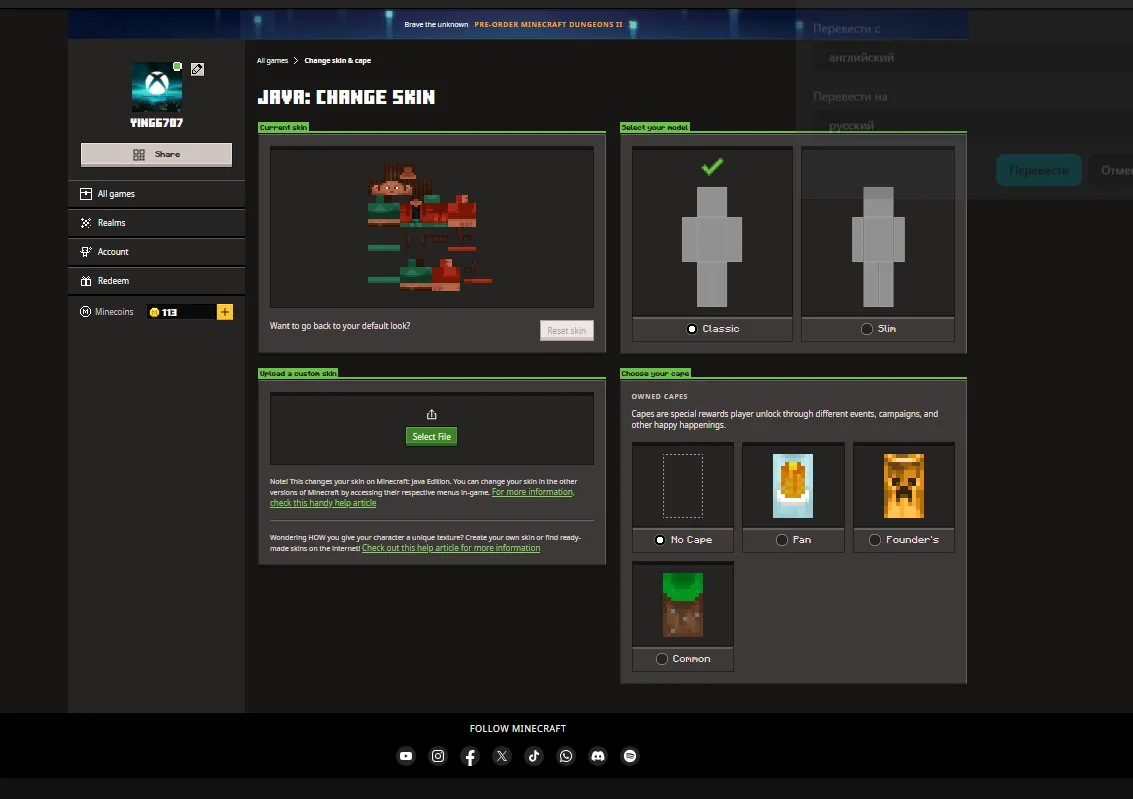Image resolution: width=1133 pixels, height=799 pixels.
Task: Open Realms in the sidebar
Action: point(157,223)
